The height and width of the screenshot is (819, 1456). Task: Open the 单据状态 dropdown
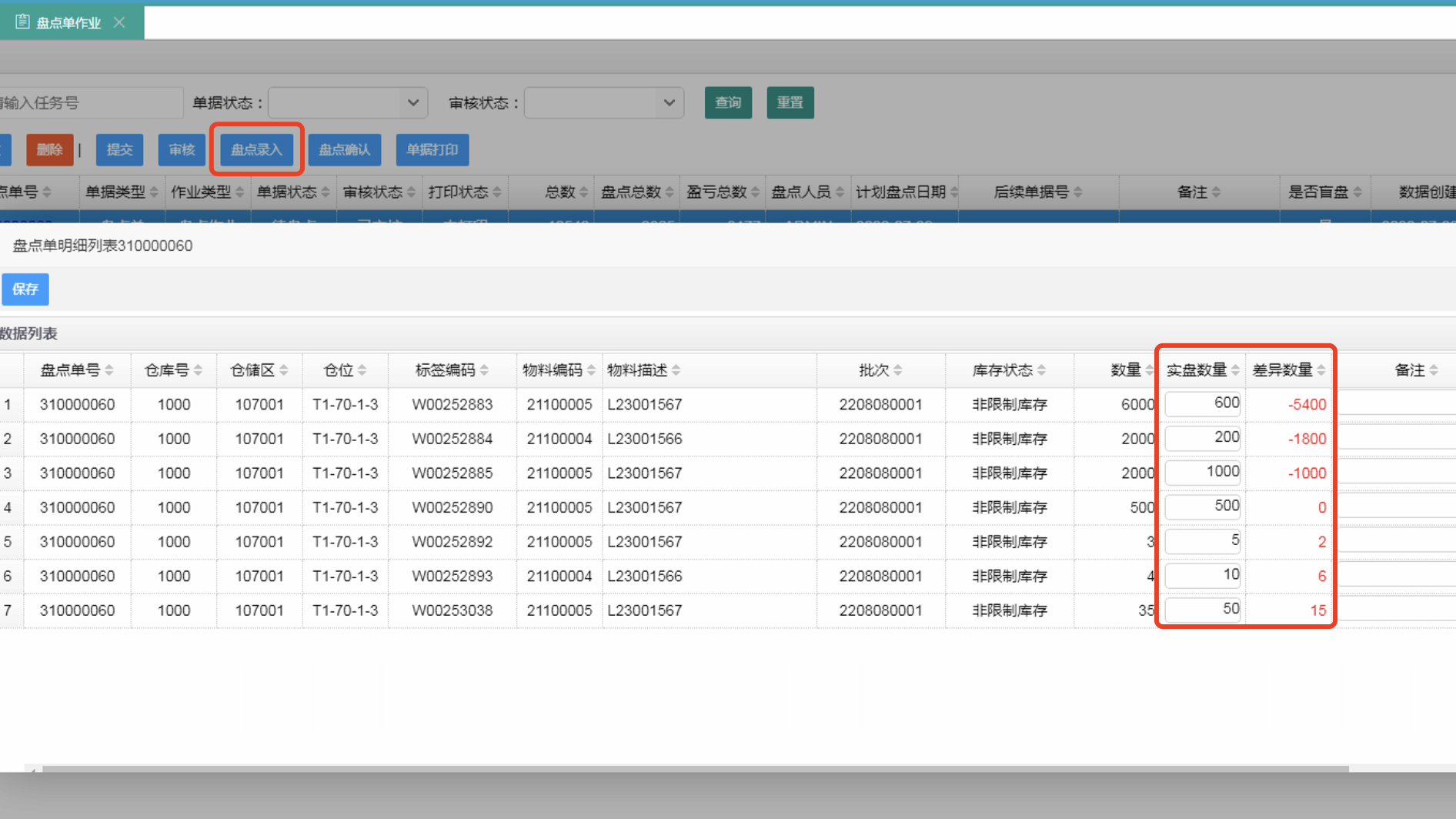[x=348, y=102]
